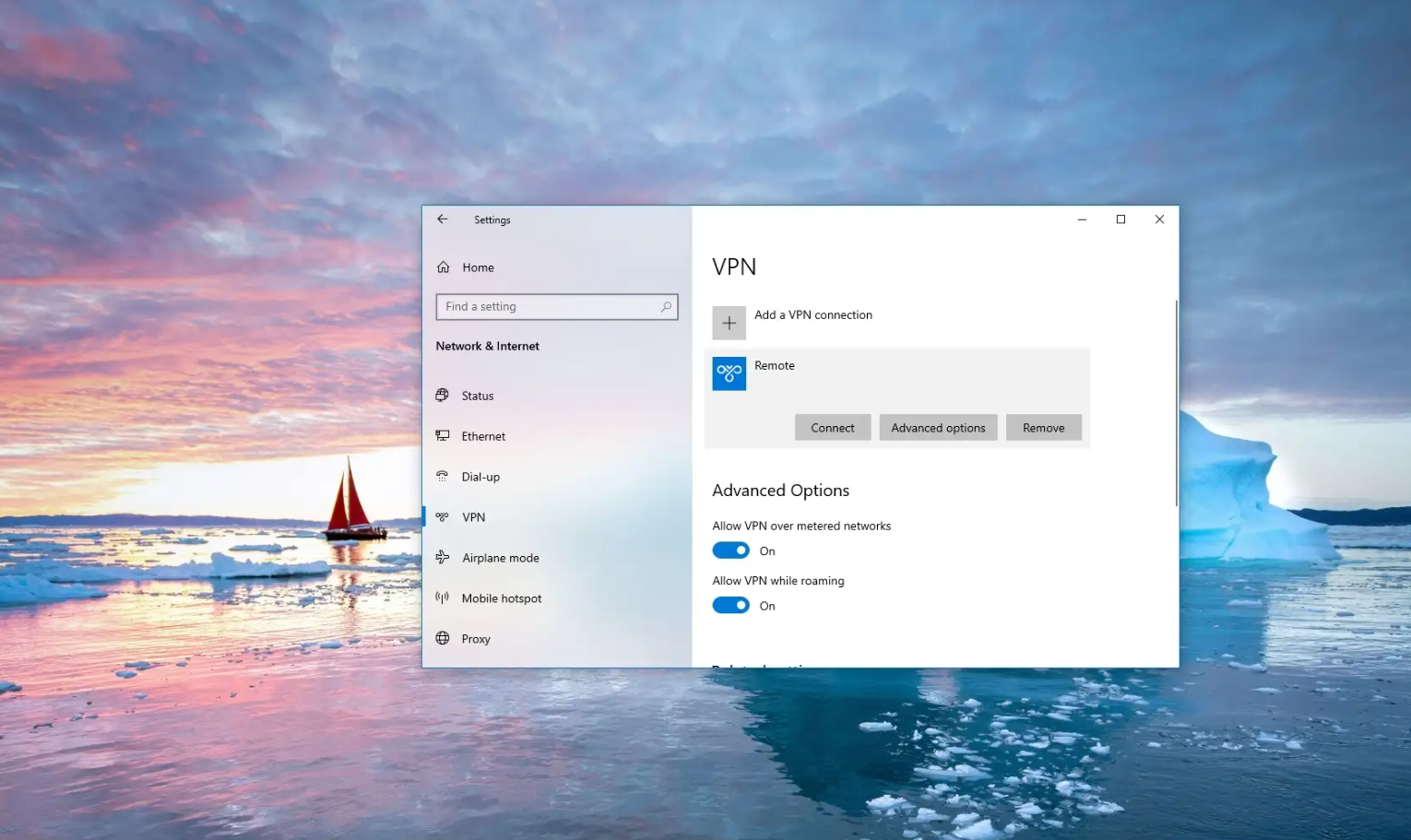Click the Mobile hotspot icon
The image size is (1411, 840).
pos(443,598)
